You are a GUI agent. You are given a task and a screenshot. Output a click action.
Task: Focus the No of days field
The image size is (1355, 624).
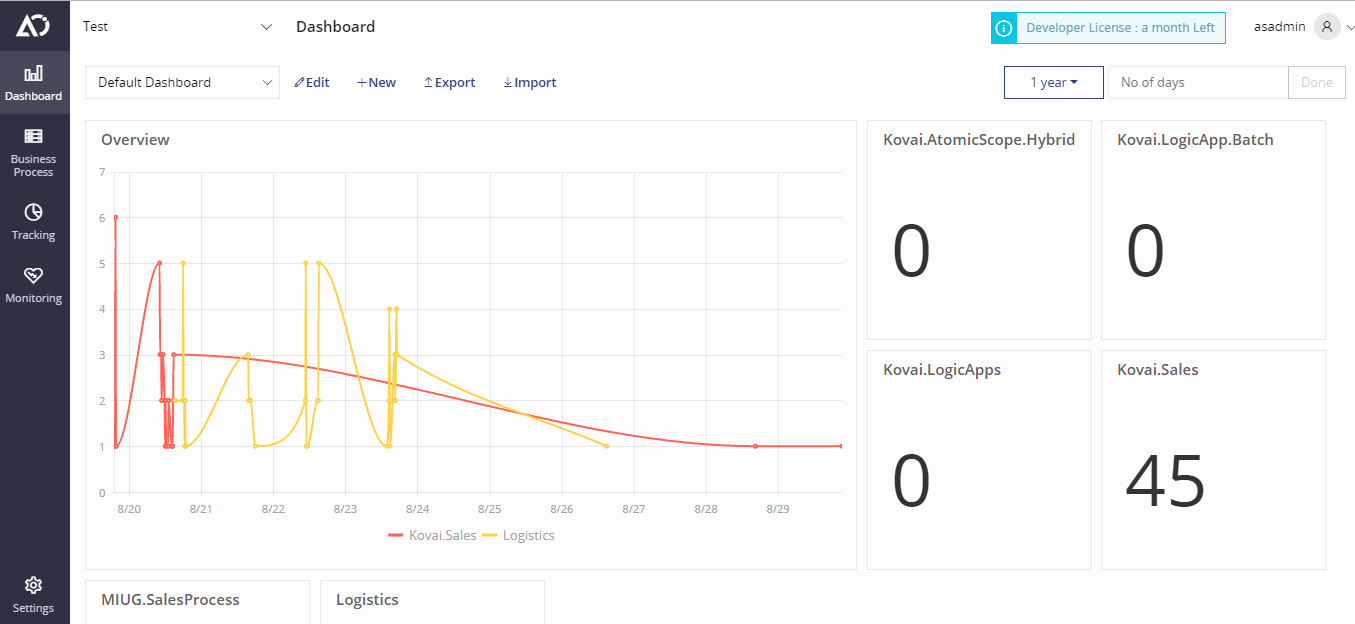click(x=1198, y=82)
